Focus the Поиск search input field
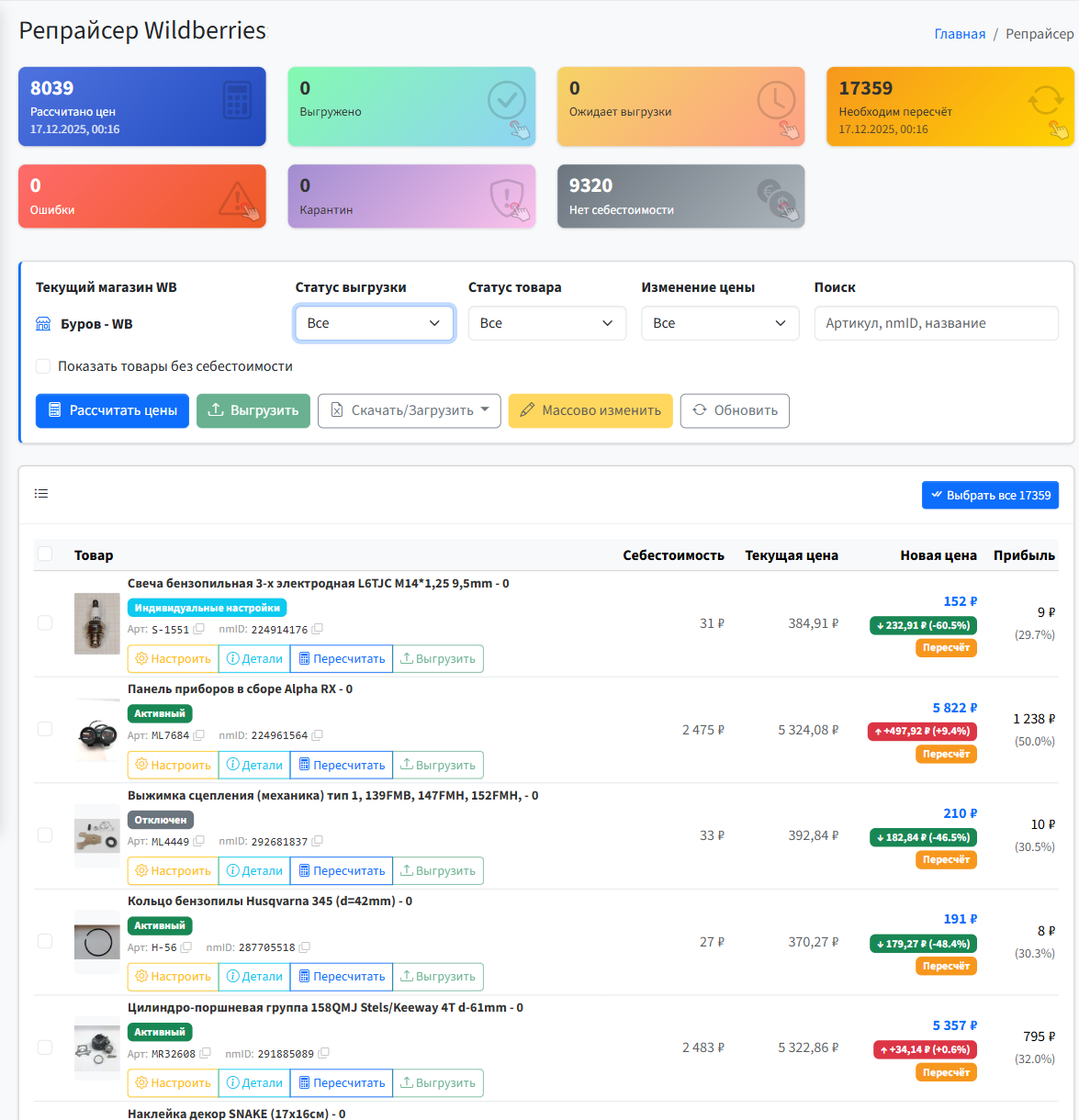This screenshot has height=1120, width=1079. (936, 323)
